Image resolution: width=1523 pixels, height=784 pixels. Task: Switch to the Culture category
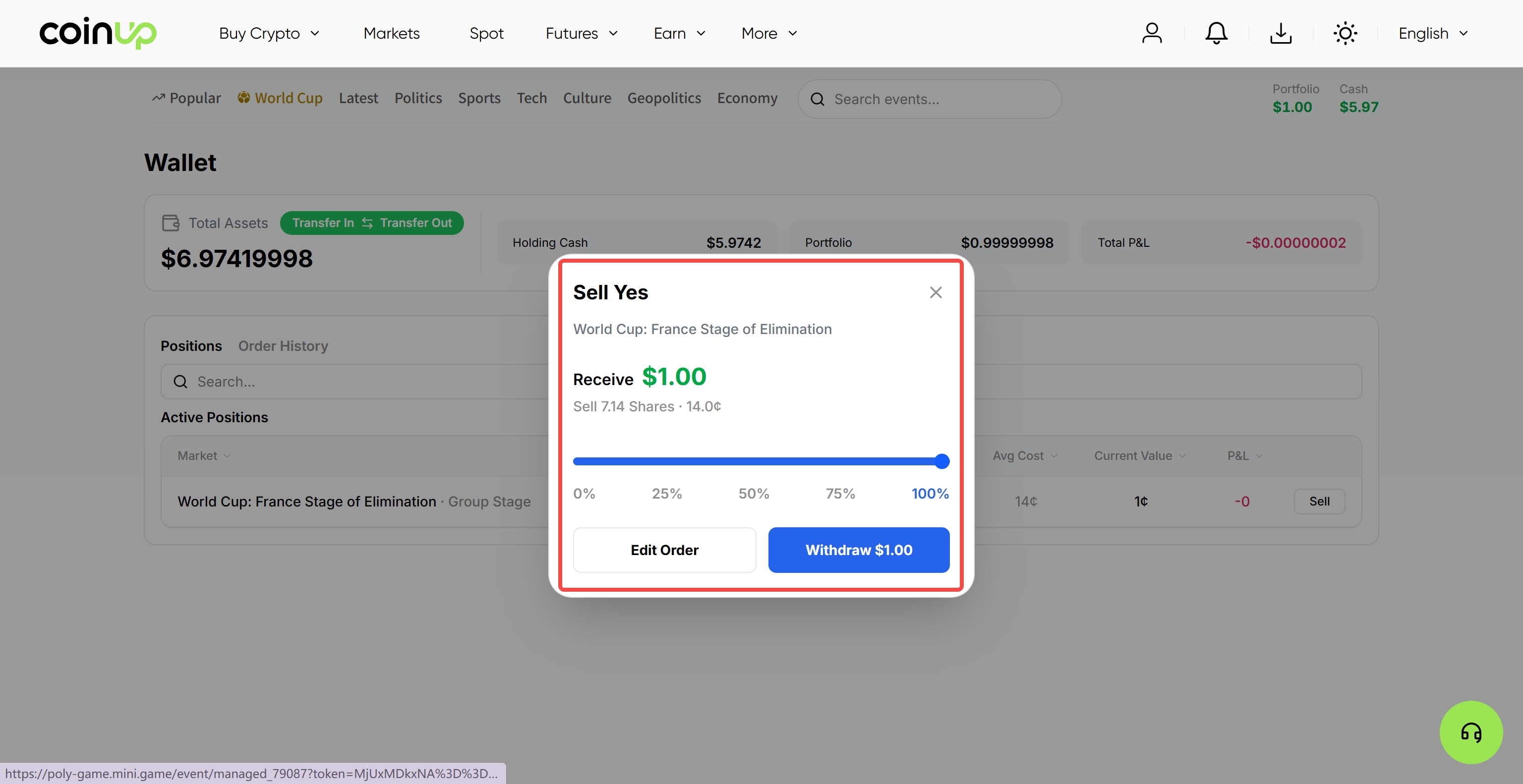(586, 98)
